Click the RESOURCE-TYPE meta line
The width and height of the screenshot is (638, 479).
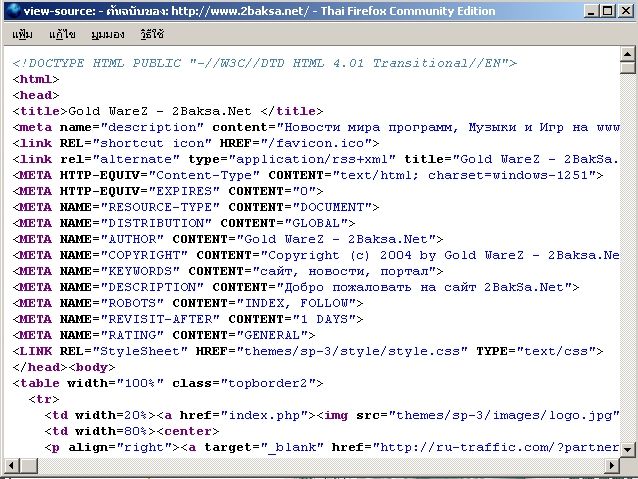[x=196, y=207]
